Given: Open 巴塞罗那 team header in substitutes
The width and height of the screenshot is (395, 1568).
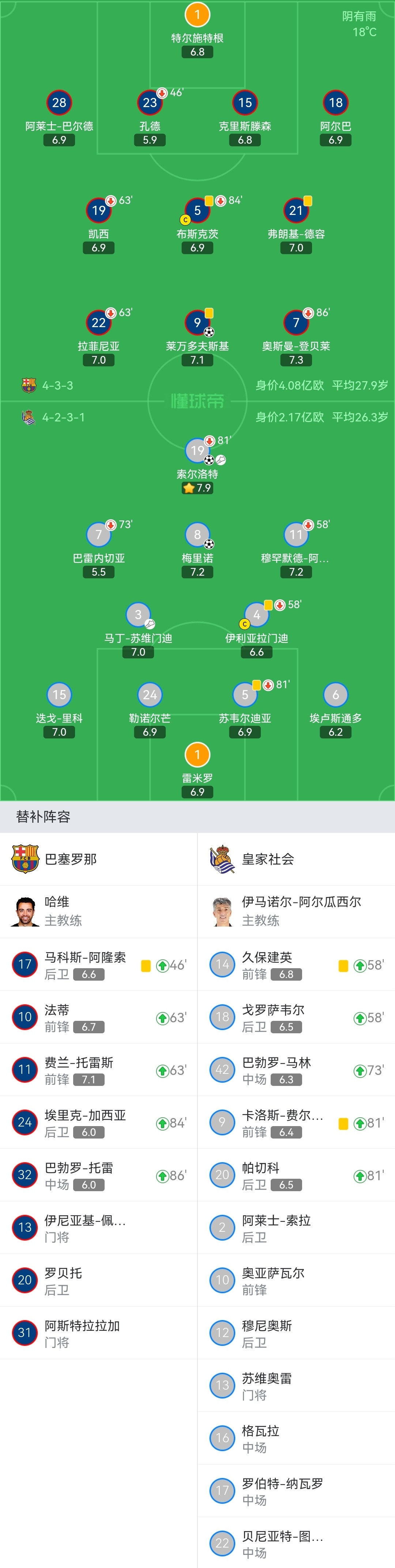Looking at the screenshot, I should pos(99,859).
